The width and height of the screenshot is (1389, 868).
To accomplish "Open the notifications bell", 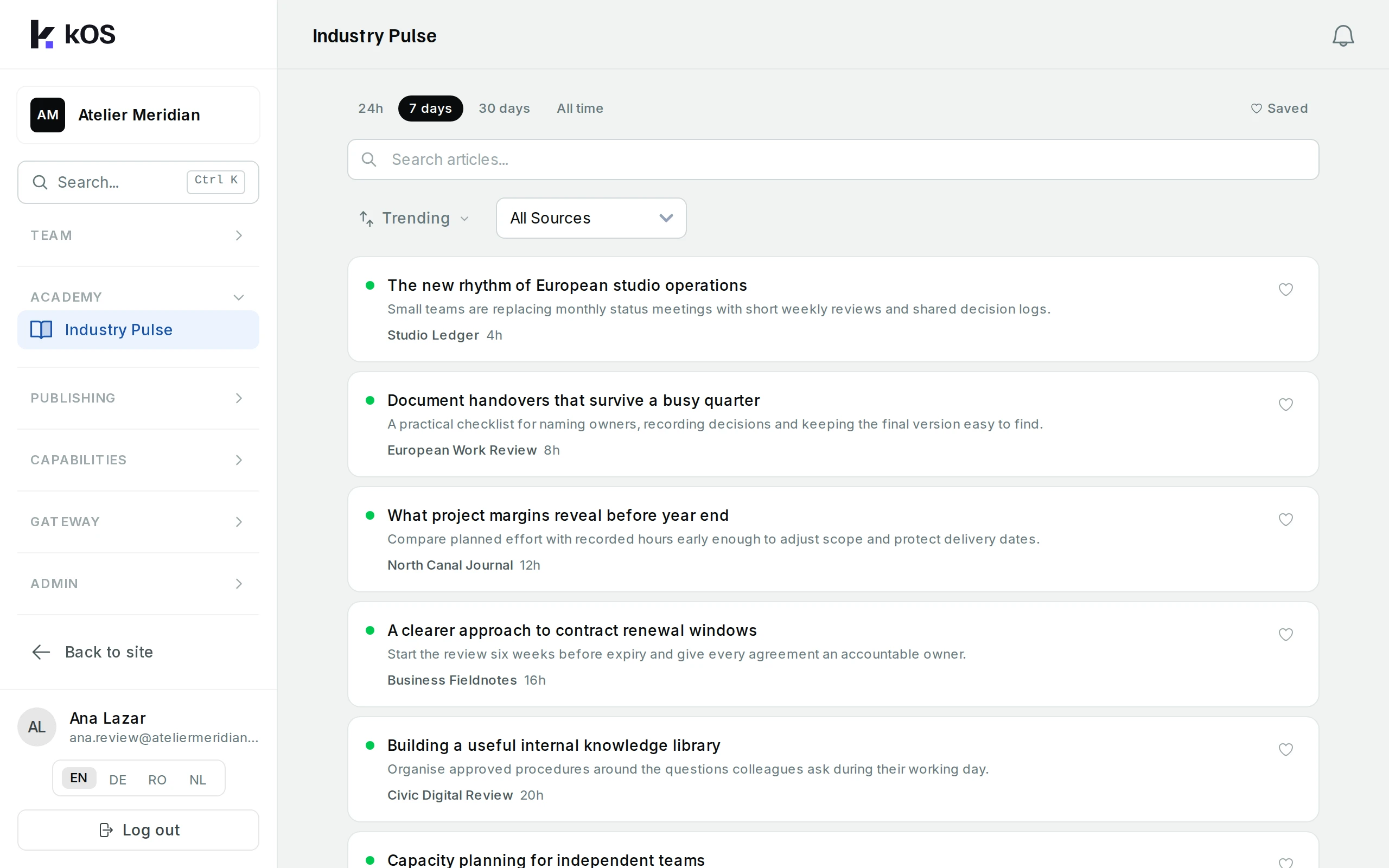I will click(1342, 36).
